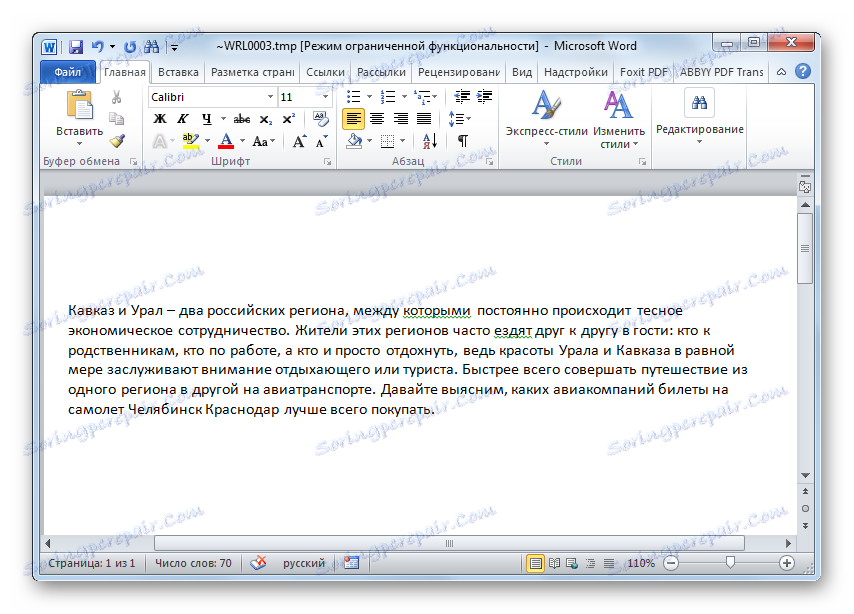
Task: Center align text
Action: [377, 119]
